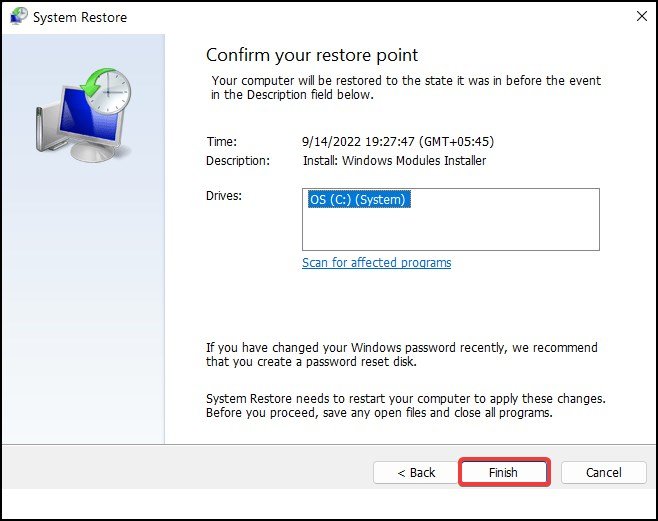Click the Confirm your restore point heading
Viewport: 658px width, 521px height.
(x=312, y=55)
